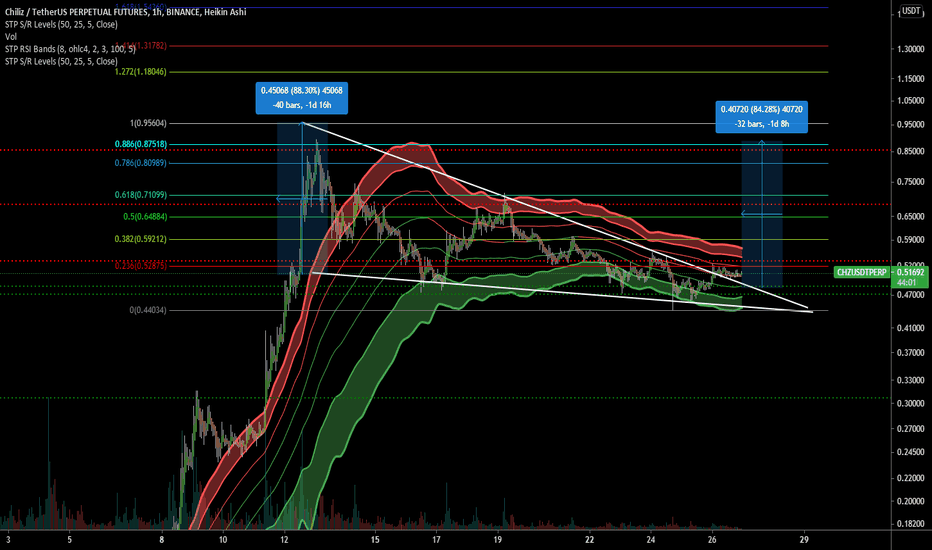Click the 0.886(0.87518) Fibonacci label
The width and height of the screenshot is (932, 550).
coord(140,144)
